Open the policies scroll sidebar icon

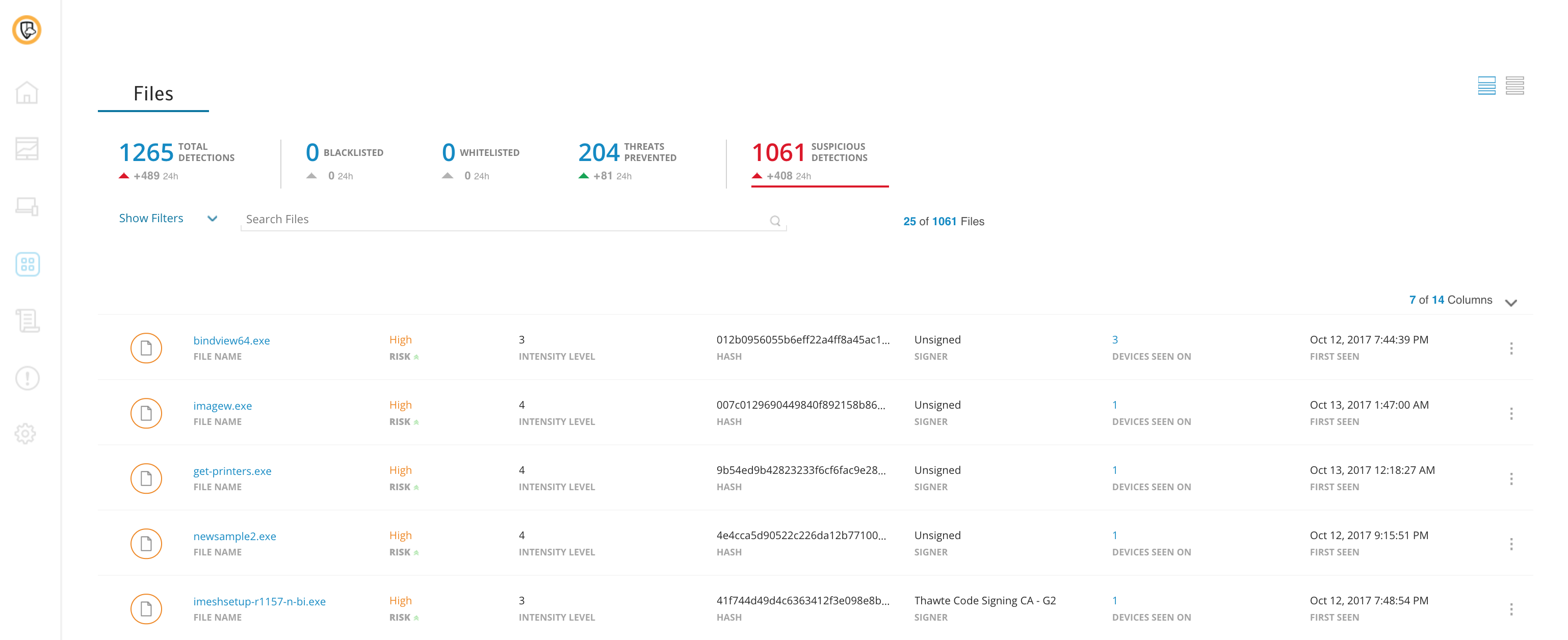pyautogui.click(x=27, y=321)
